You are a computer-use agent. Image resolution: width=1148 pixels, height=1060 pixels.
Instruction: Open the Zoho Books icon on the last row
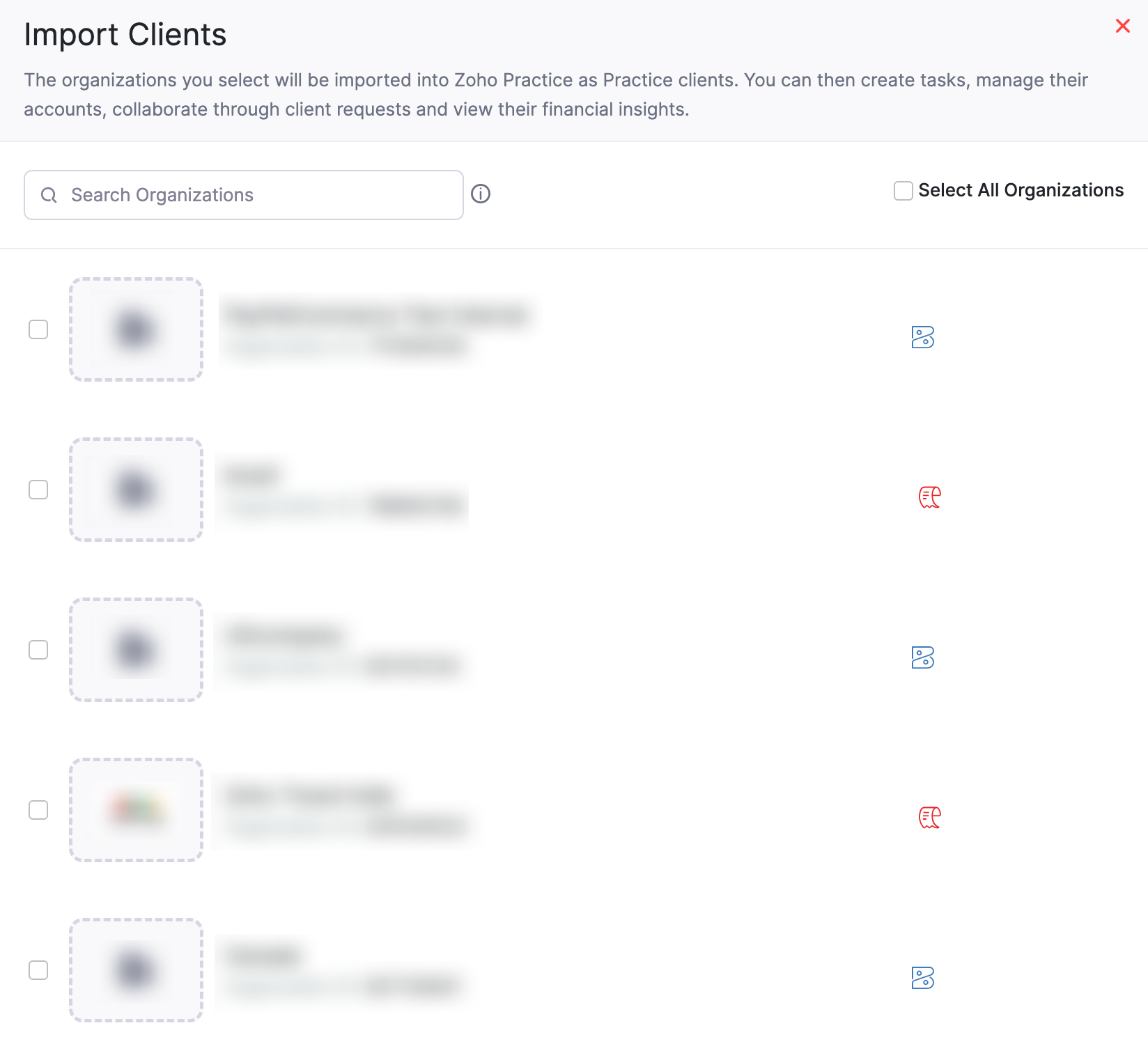tap(924, 979)
